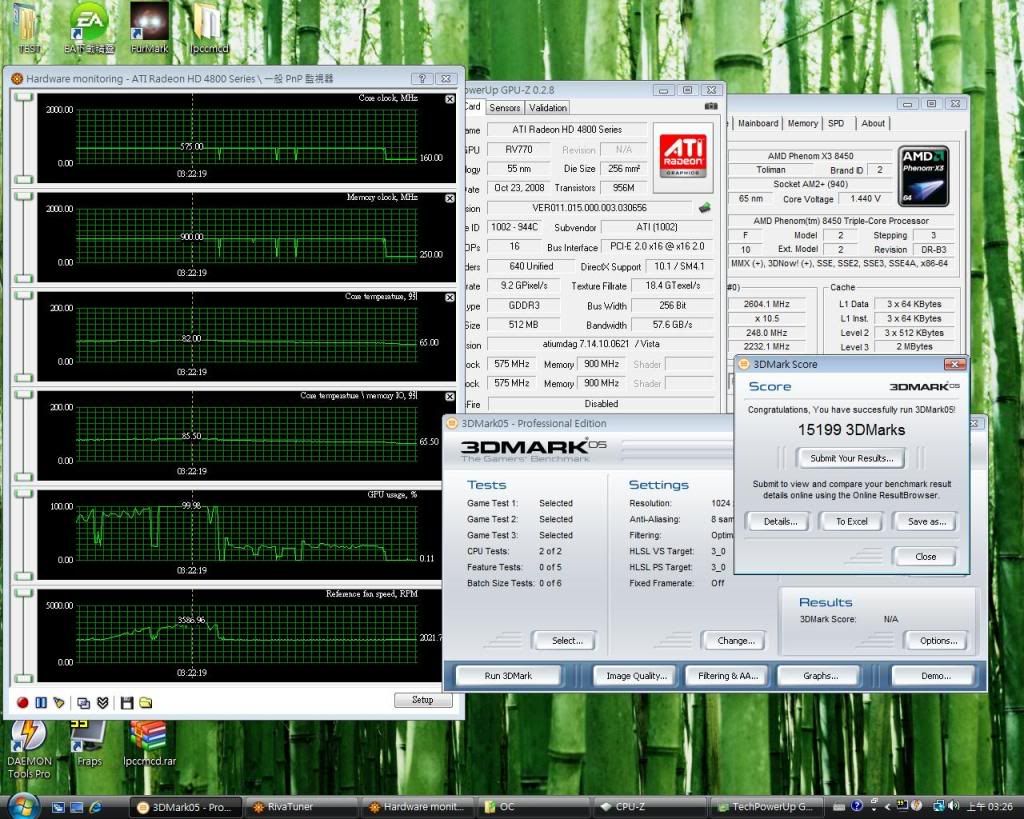Image resolution: width=1024 pixels, height=819 pixels.
Task: Click the Demo... button in 3DMark05
Action: (935, 675)
